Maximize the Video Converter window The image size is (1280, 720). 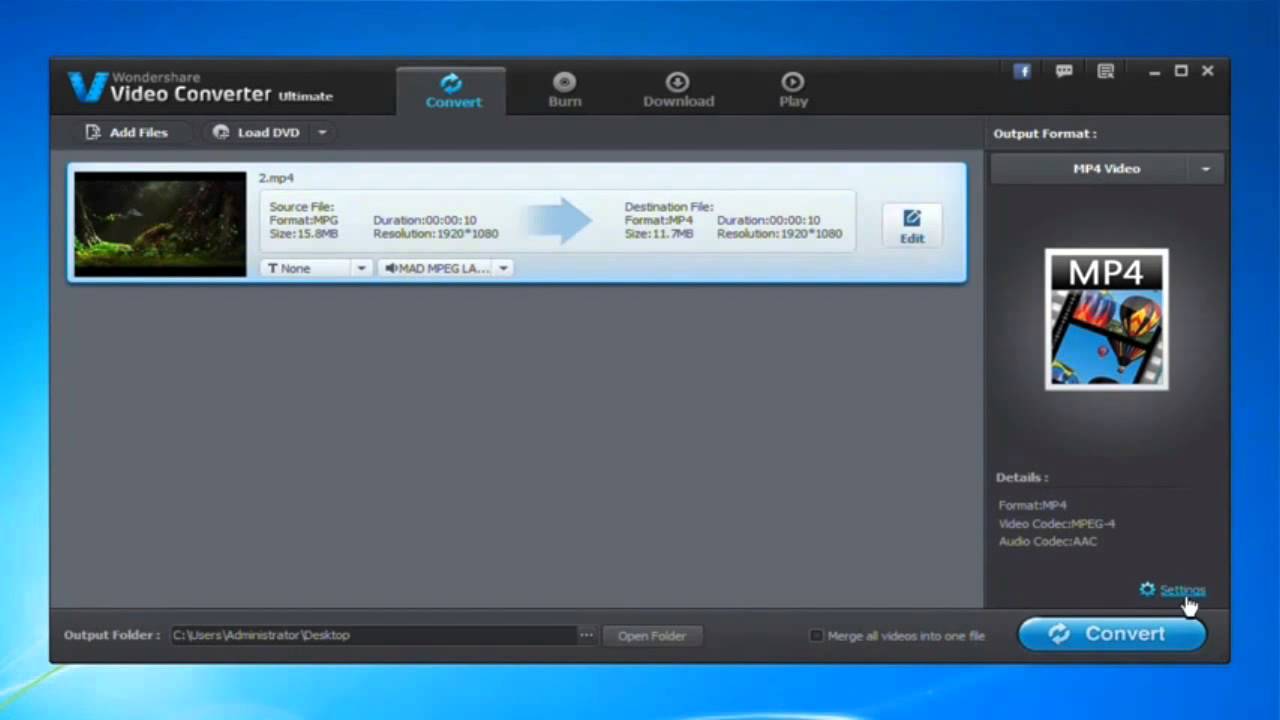point(1181,71)
